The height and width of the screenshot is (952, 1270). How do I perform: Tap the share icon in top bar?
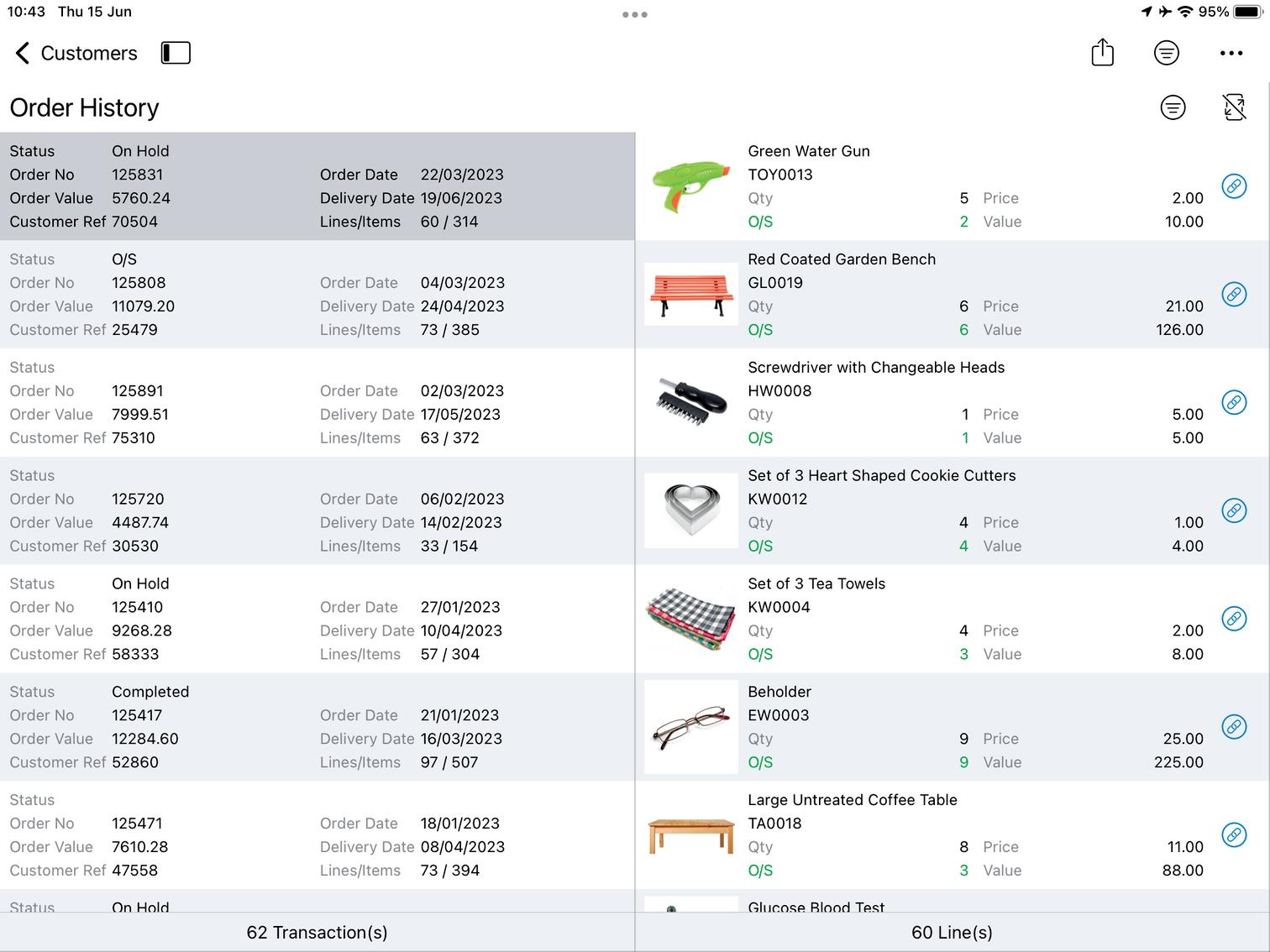[1102, 53]
